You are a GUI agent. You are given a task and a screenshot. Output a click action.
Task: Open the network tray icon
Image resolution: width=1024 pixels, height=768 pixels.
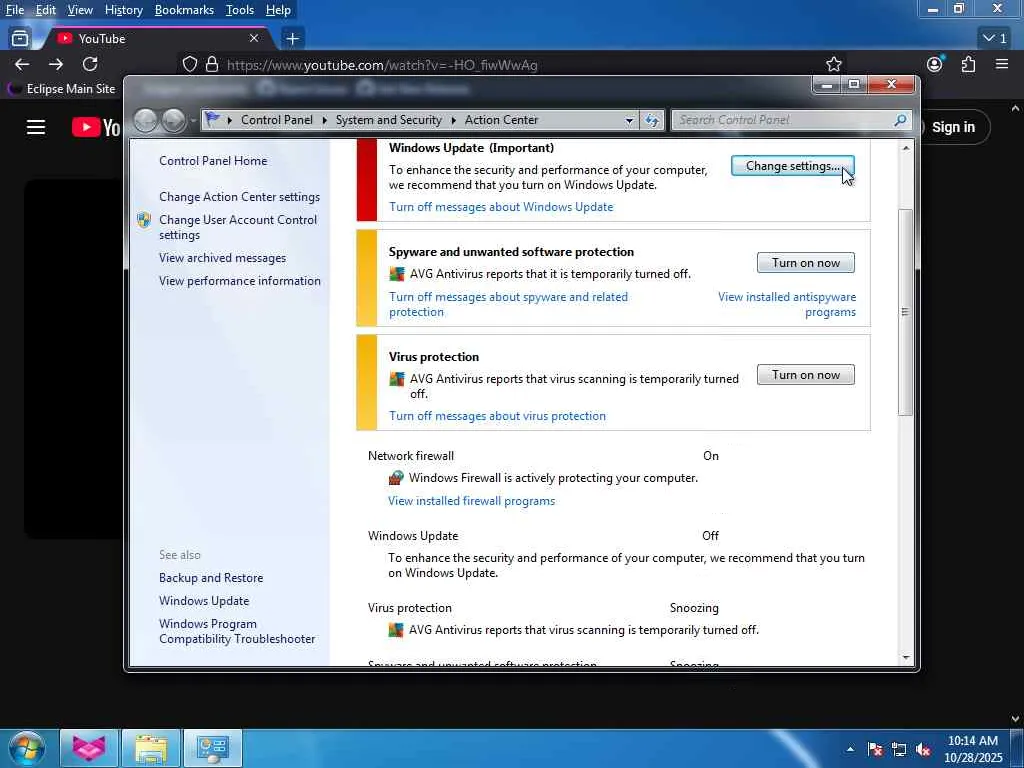pos(899,749)
